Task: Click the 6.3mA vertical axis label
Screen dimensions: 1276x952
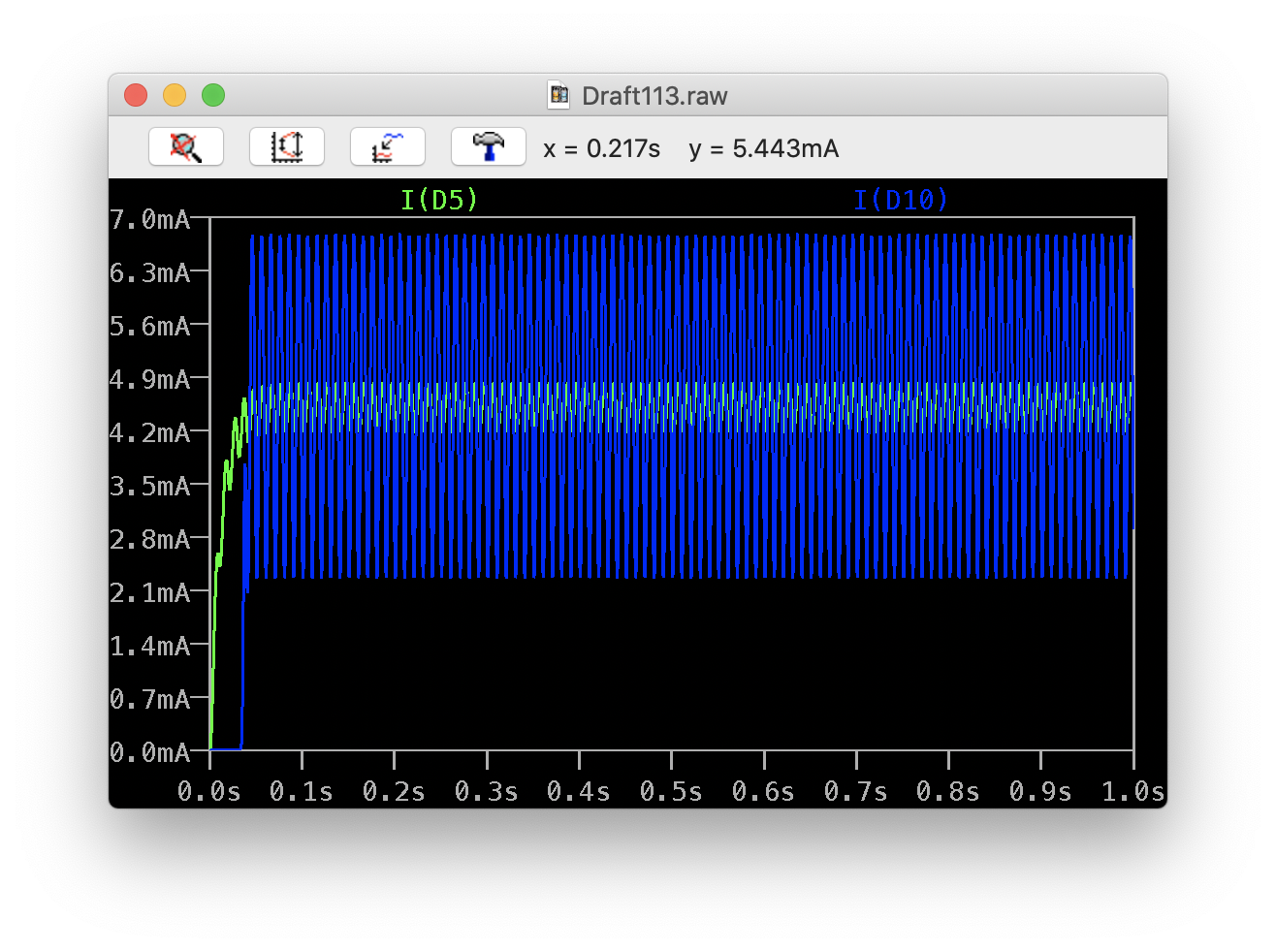Action: coord(150,273)
